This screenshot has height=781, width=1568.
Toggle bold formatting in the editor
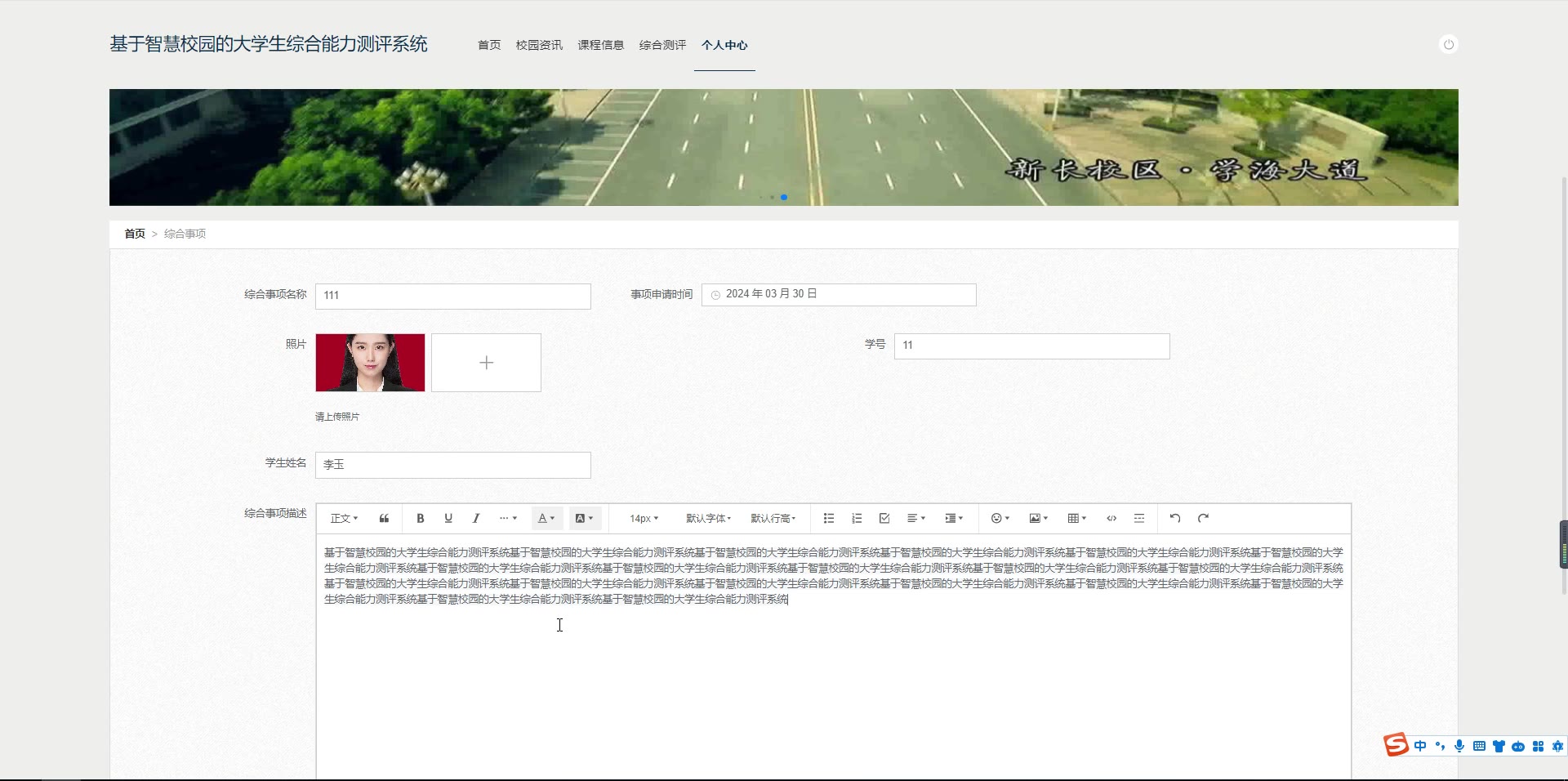coord(421,518)
